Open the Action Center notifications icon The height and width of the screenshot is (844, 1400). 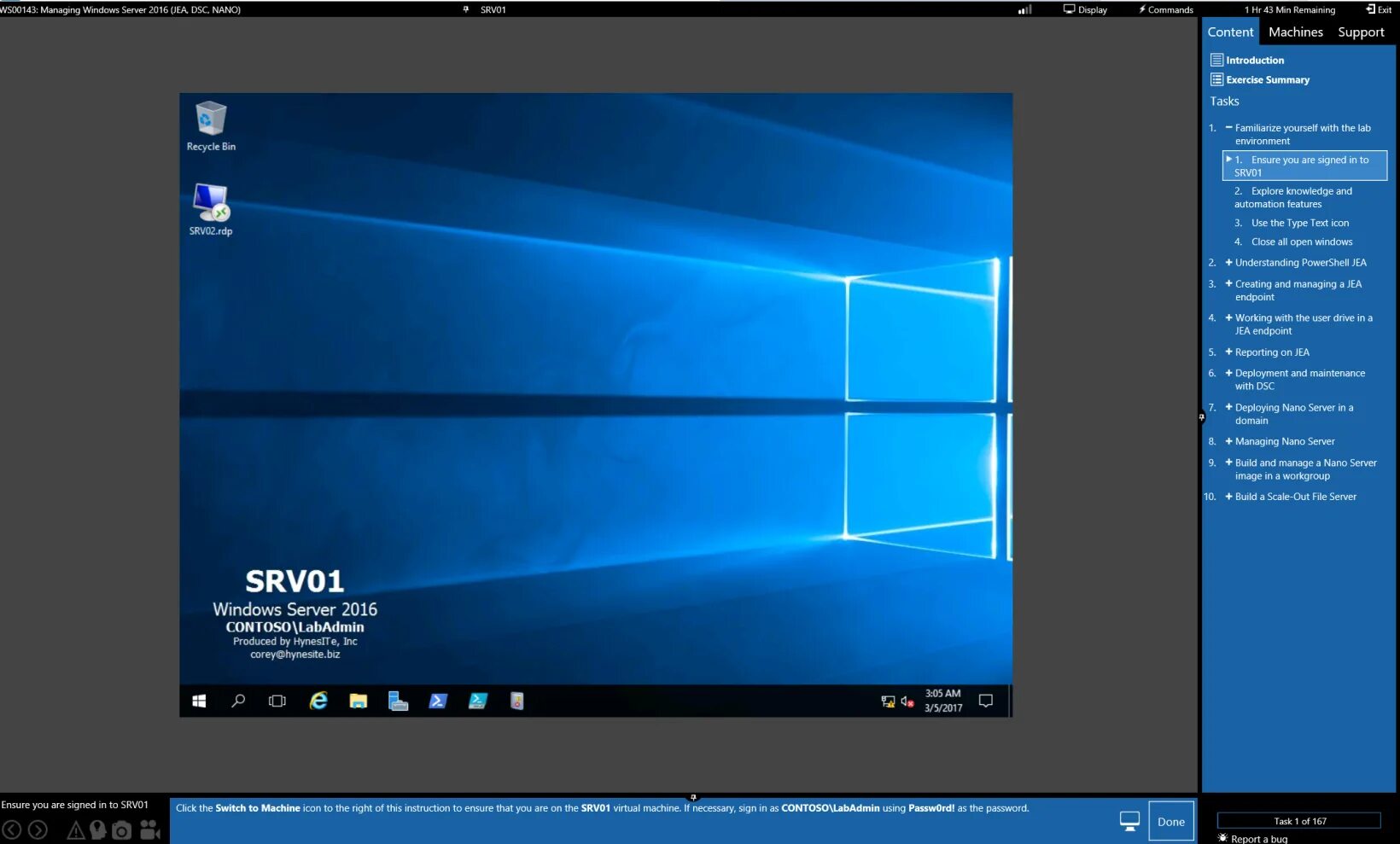[986, 701]
